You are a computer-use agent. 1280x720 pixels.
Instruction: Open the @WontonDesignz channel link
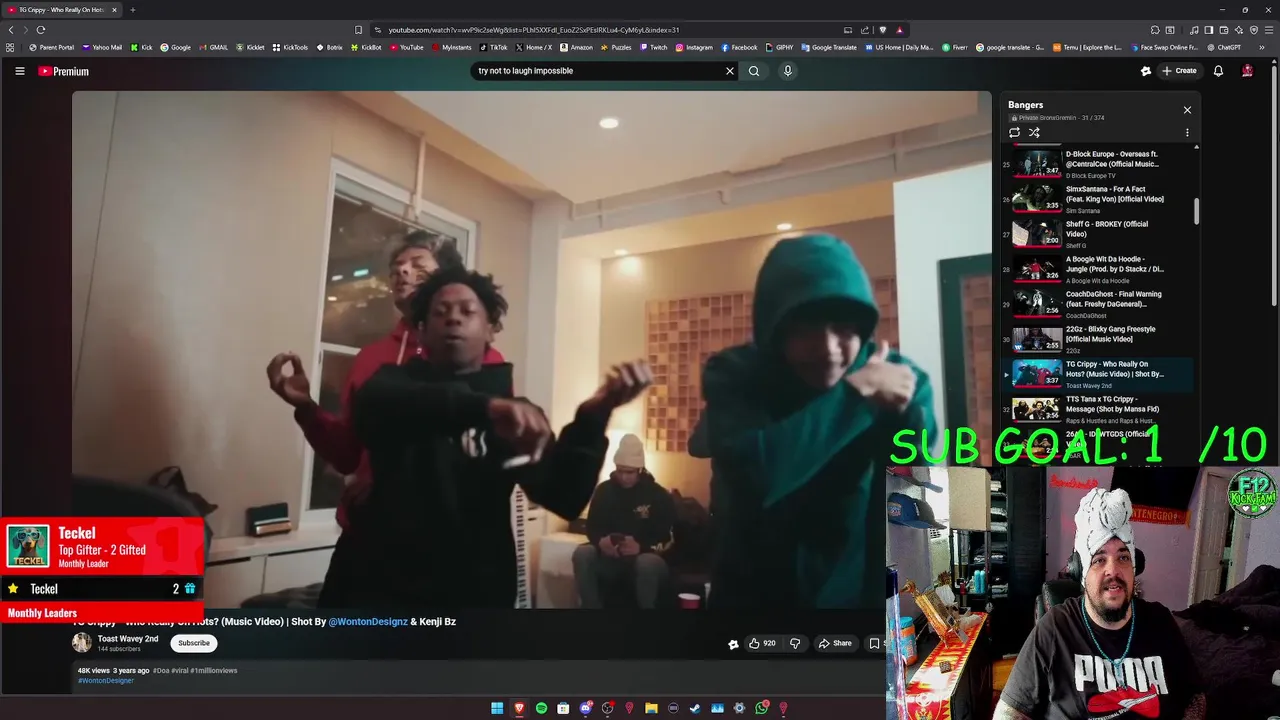click(368, 621)
